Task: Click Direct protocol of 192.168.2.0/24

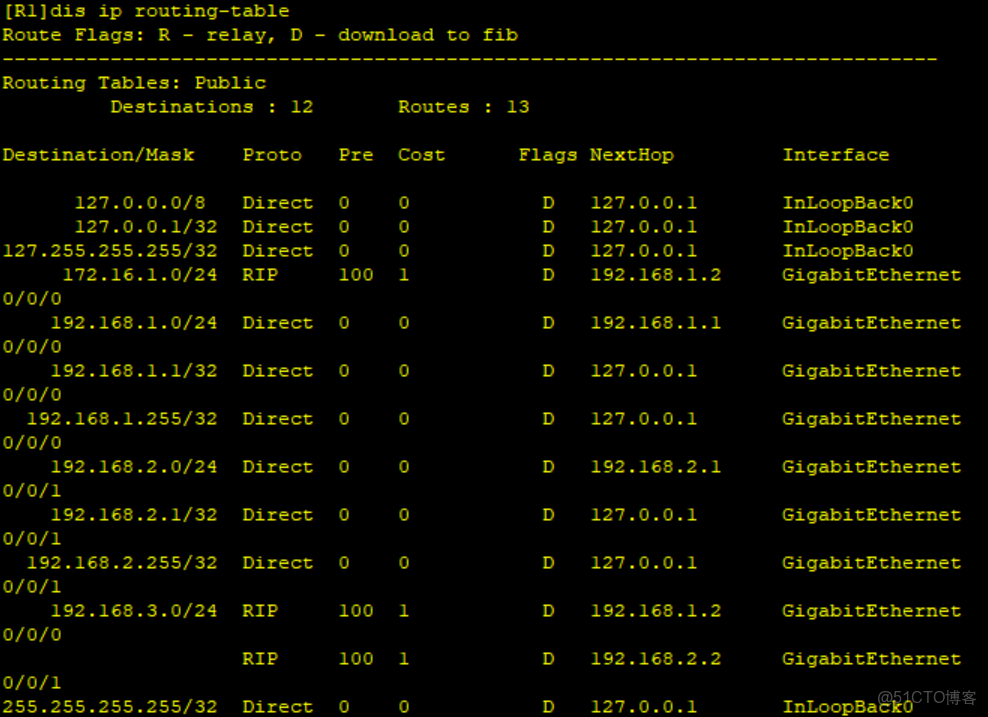Action: [x=278, y=467]
